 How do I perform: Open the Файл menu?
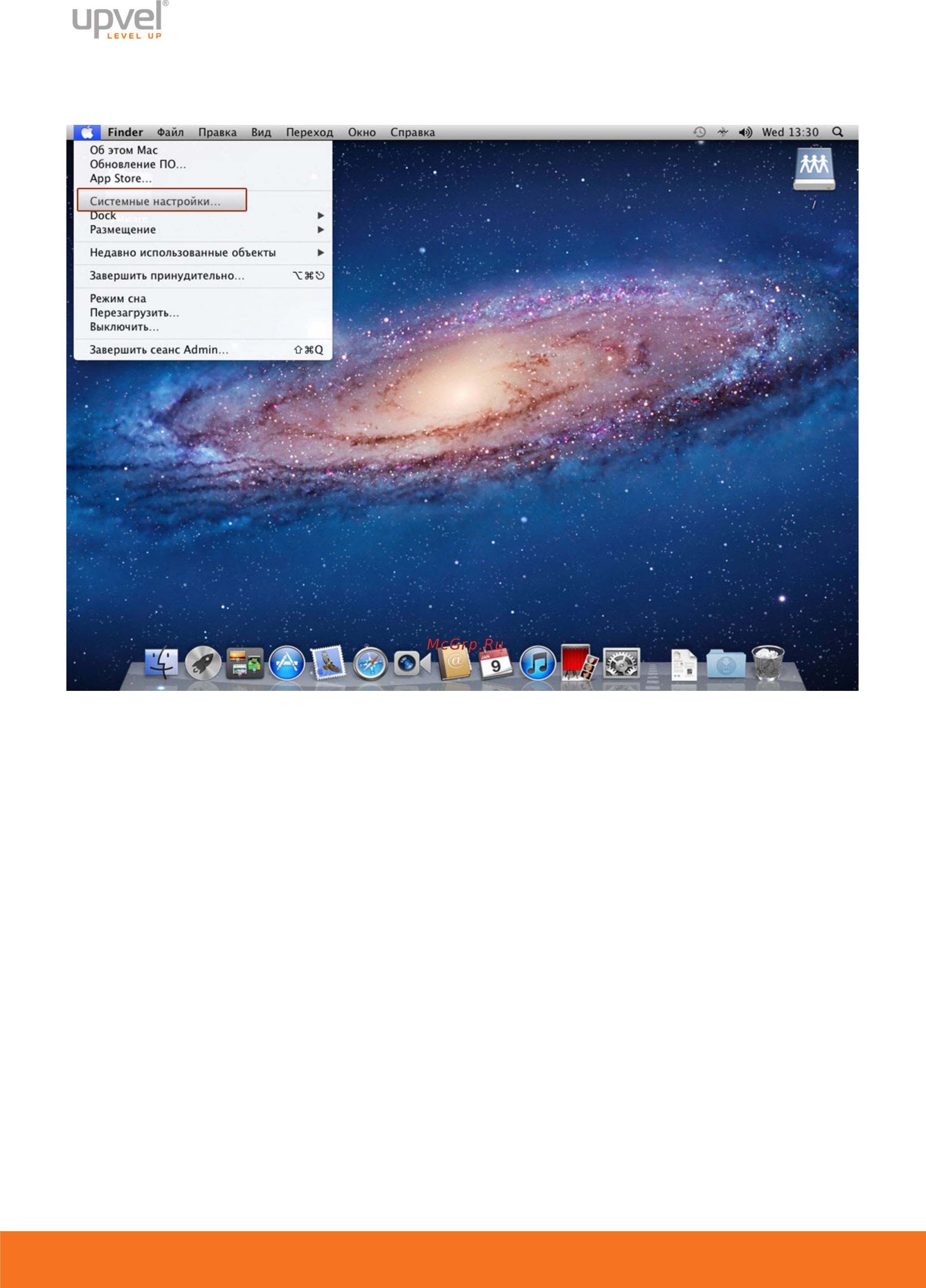coord(170,132)
